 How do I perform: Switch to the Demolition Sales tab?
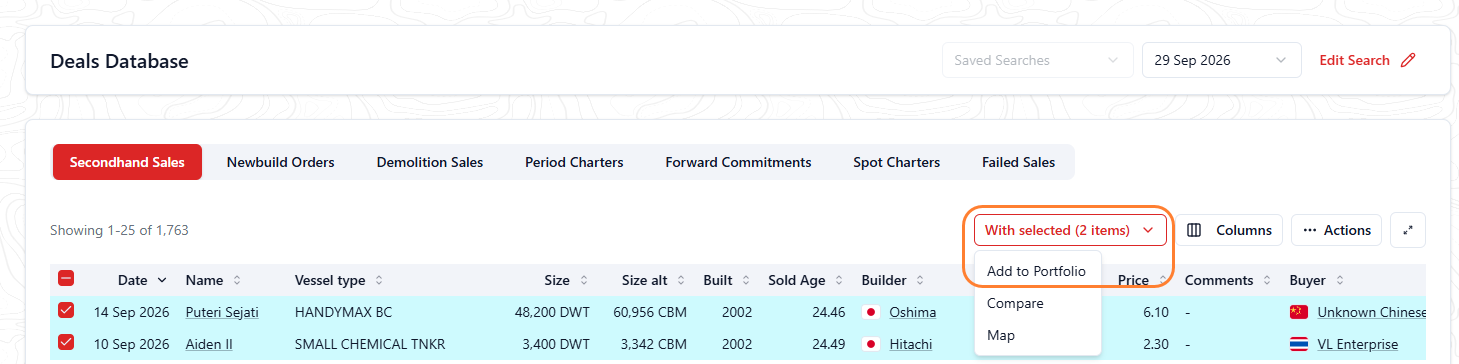pos(430,162)
